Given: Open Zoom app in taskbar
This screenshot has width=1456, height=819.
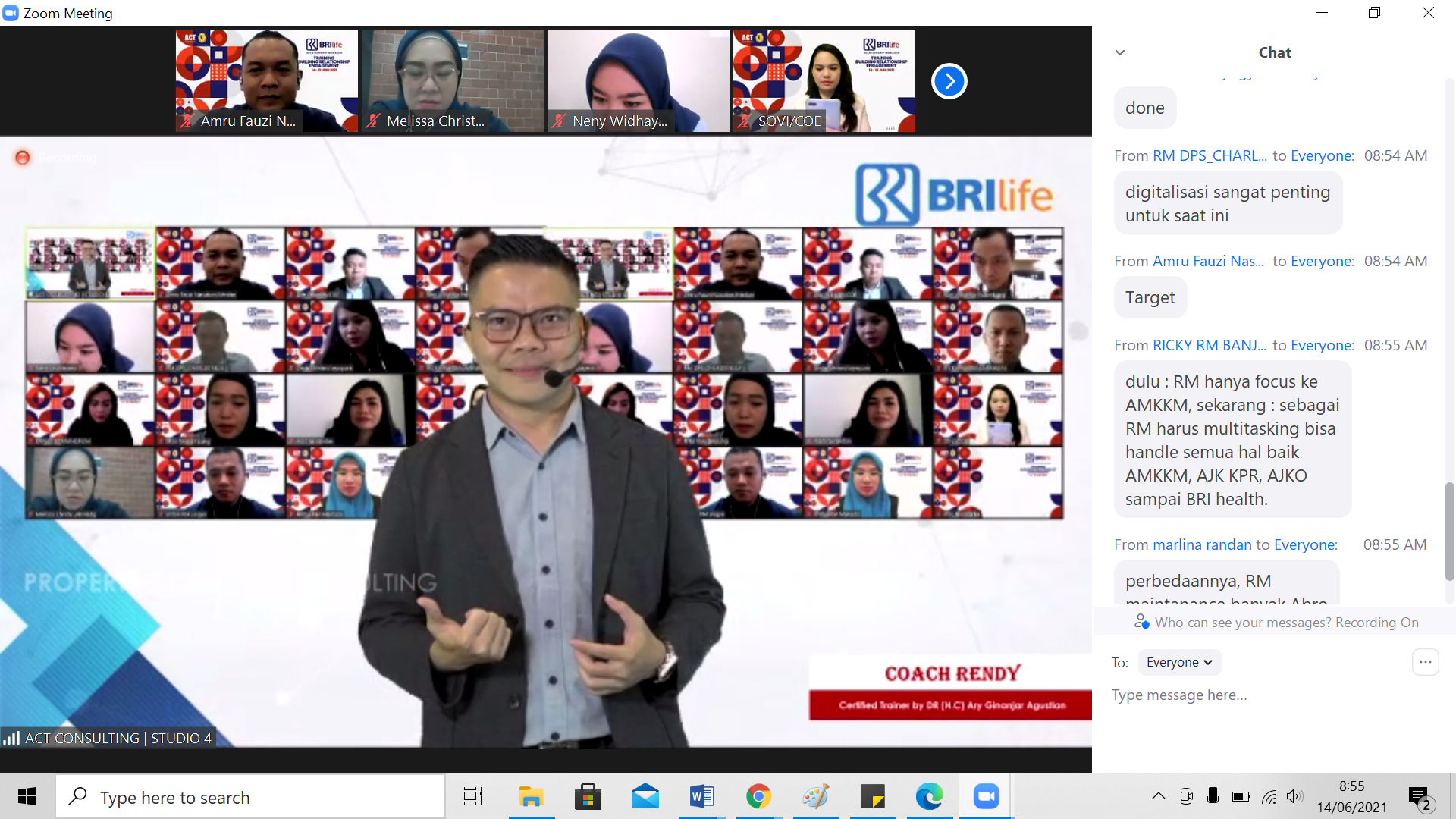Looking at the screenshot, I should pyautogui.click(x=986, y=796).
